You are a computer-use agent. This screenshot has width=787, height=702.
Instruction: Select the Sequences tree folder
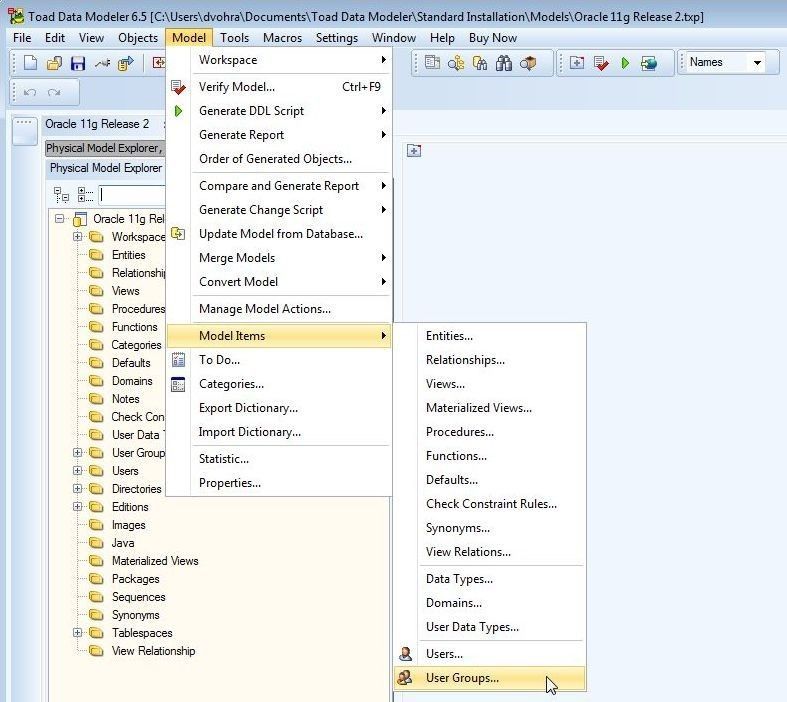click(x=139, y=597)
